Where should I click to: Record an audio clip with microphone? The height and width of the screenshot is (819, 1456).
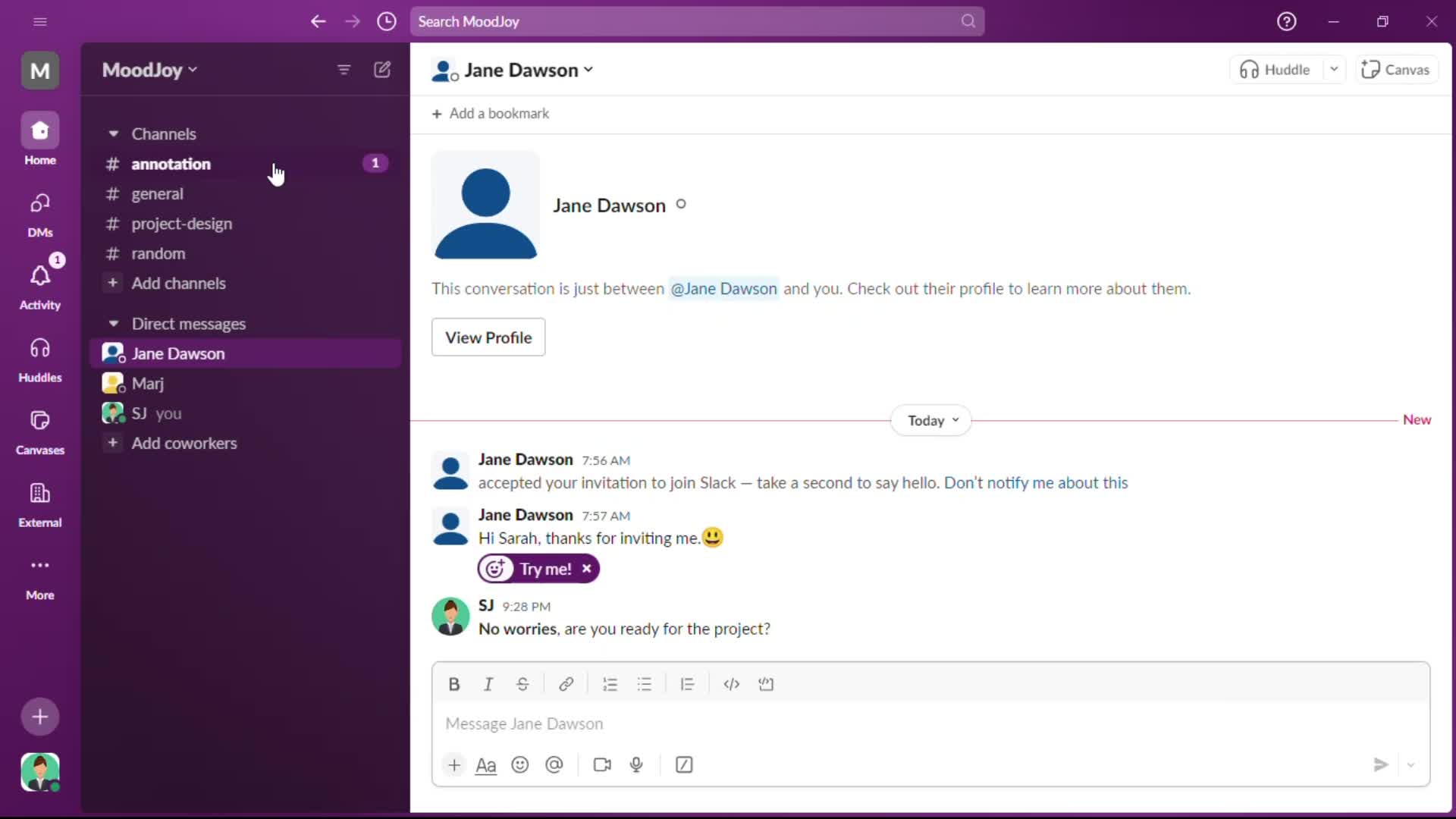click(636, 764)
